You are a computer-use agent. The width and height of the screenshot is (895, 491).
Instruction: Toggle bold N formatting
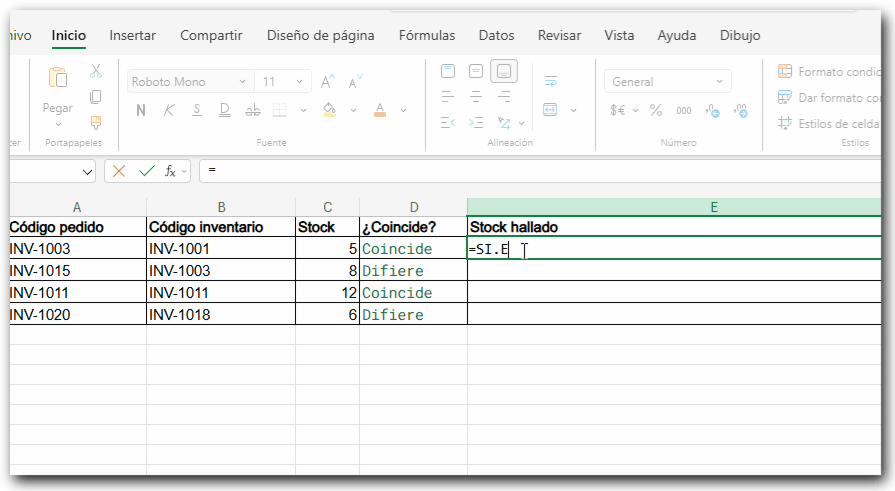coord(141,110)
